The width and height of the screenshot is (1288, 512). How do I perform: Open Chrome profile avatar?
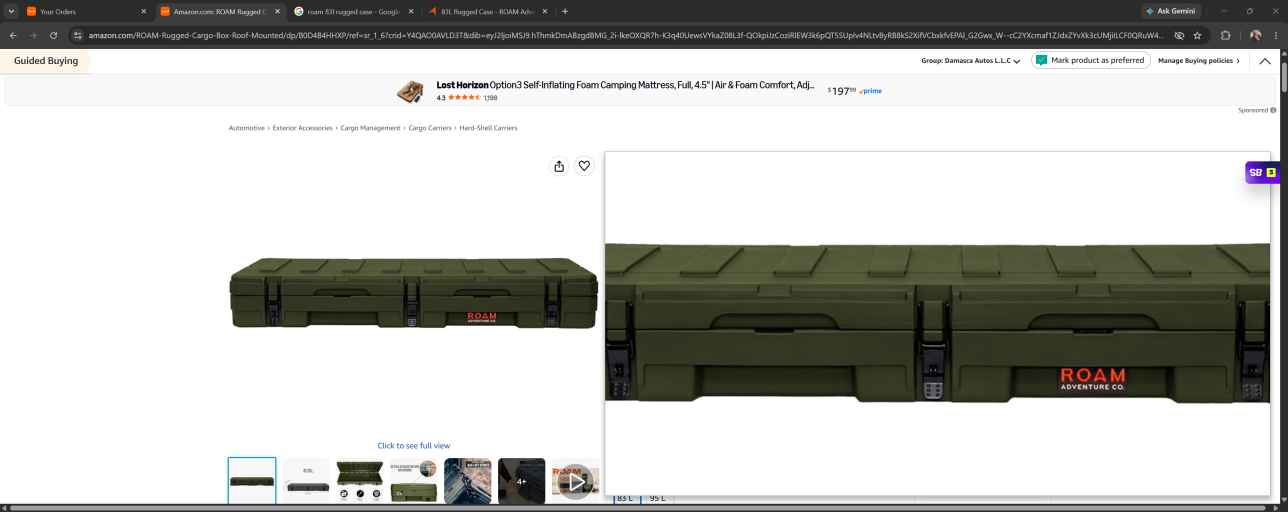pyautogui.click(x=1255, y=35)
